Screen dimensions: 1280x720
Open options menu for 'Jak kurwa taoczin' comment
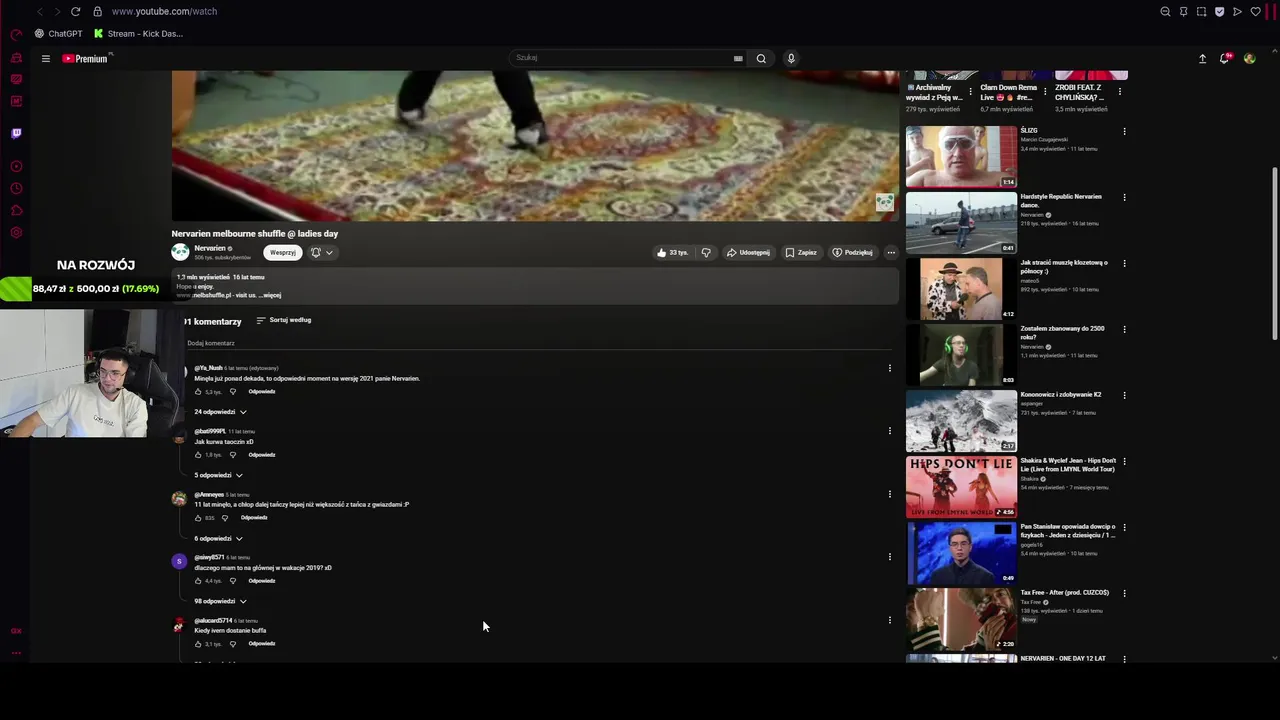890,431
